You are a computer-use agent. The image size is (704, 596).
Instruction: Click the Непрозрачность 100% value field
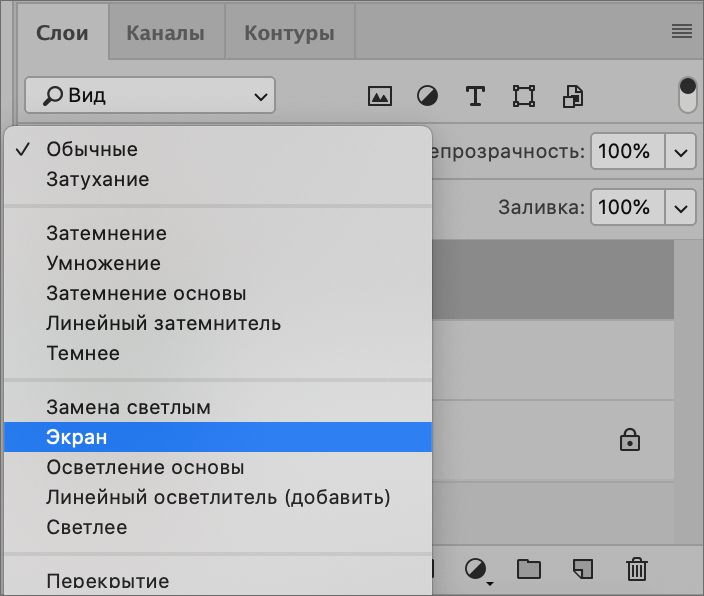(627, 151)
